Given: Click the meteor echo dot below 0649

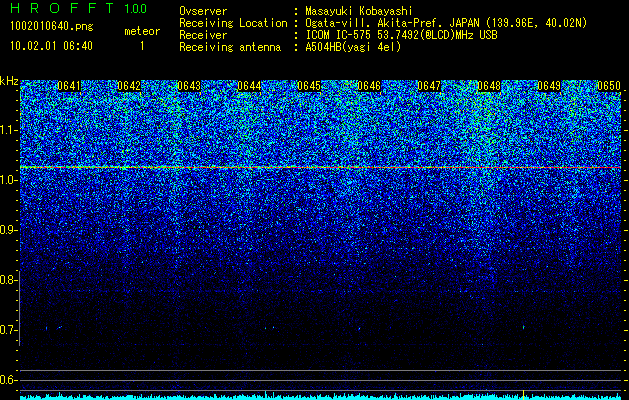Looking at the screenshot, I should [523, 327].
